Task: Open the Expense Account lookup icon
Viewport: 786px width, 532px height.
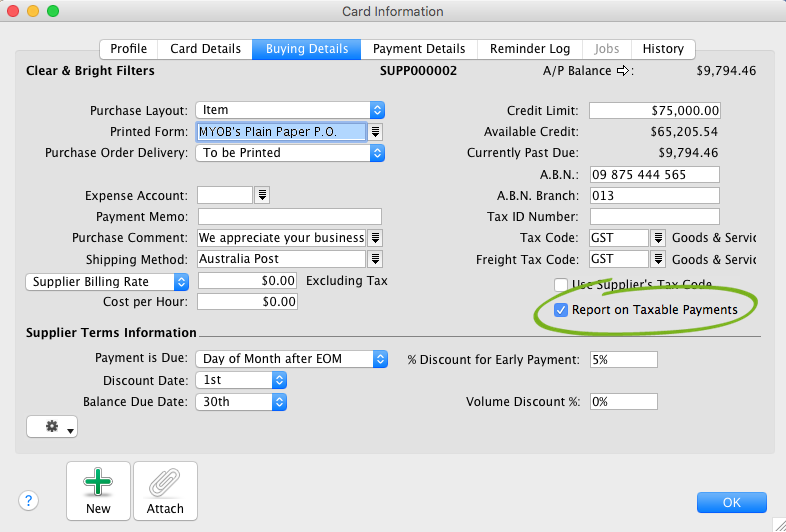Action: pos(262,195)
